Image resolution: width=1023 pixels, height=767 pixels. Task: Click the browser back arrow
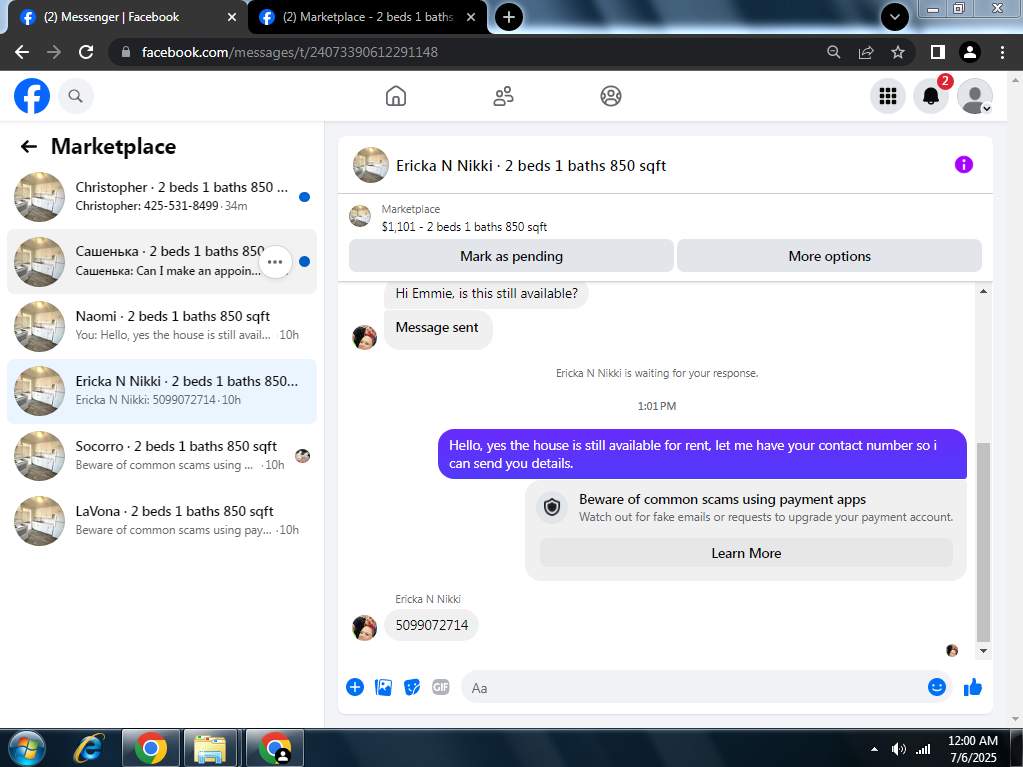22,52
